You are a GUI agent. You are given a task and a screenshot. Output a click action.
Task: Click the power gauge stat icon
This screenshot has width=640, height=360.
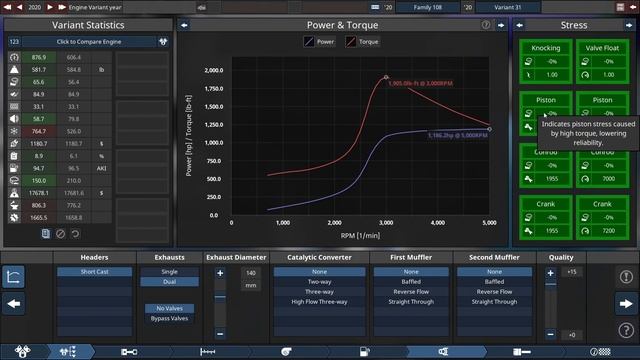click(14, 57)
